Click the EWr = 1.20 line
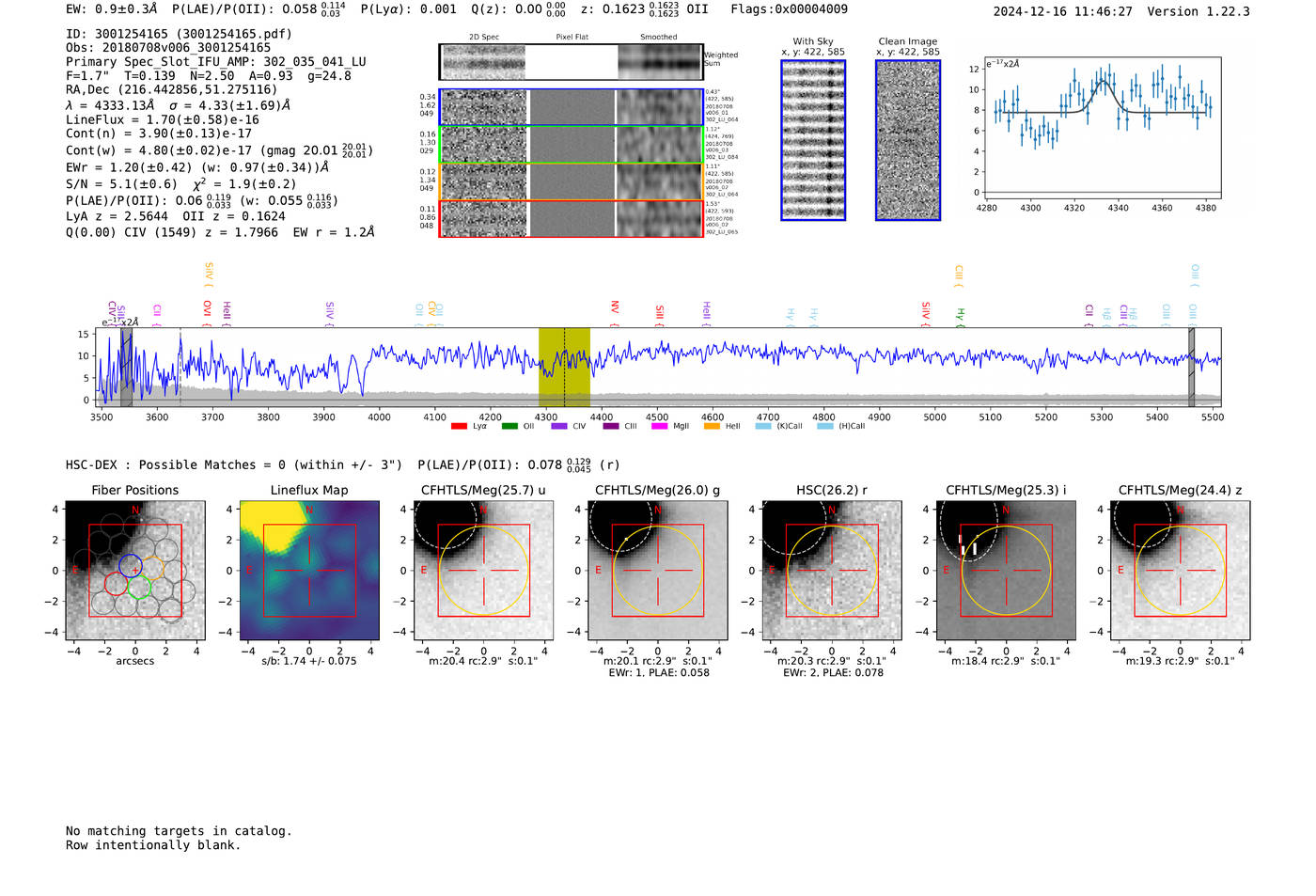 pos(197,167)
